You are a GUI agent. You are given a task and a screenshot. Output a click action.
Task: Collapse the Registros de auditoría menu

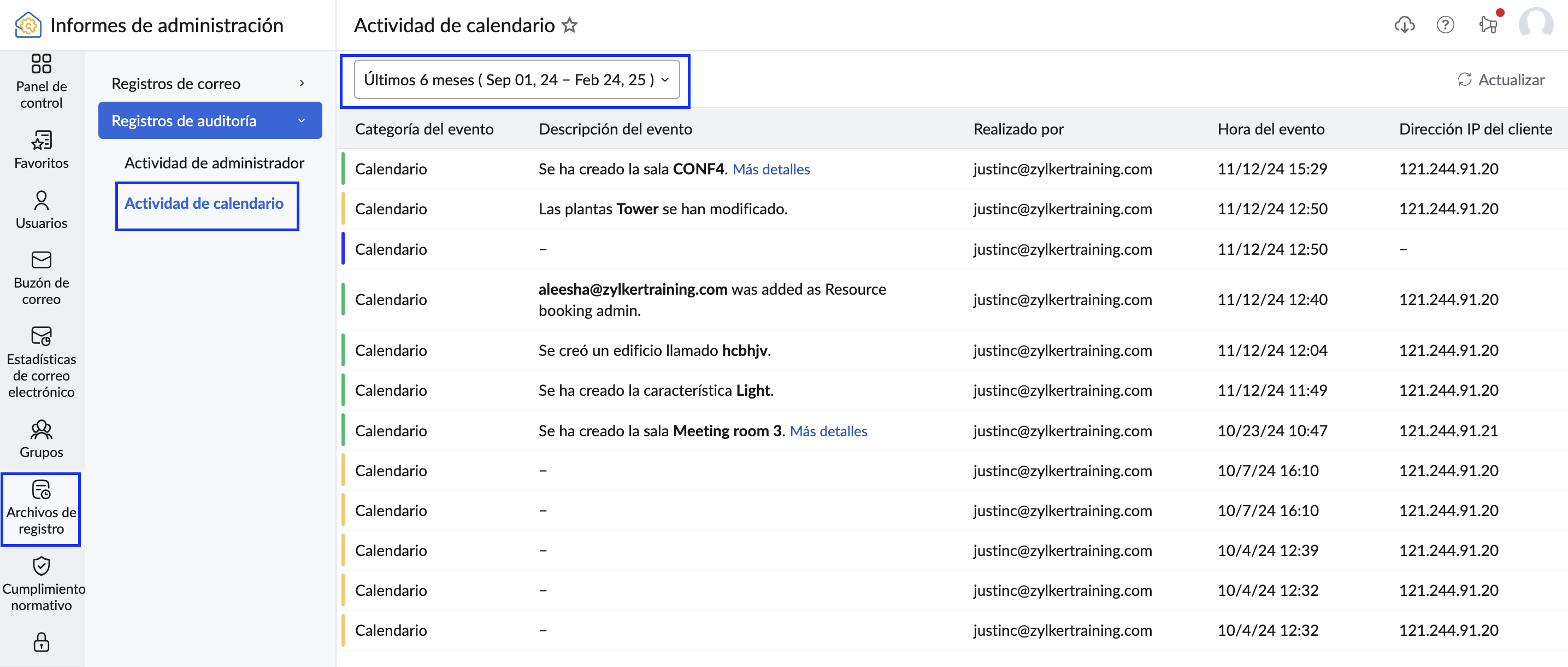point(209,121)
